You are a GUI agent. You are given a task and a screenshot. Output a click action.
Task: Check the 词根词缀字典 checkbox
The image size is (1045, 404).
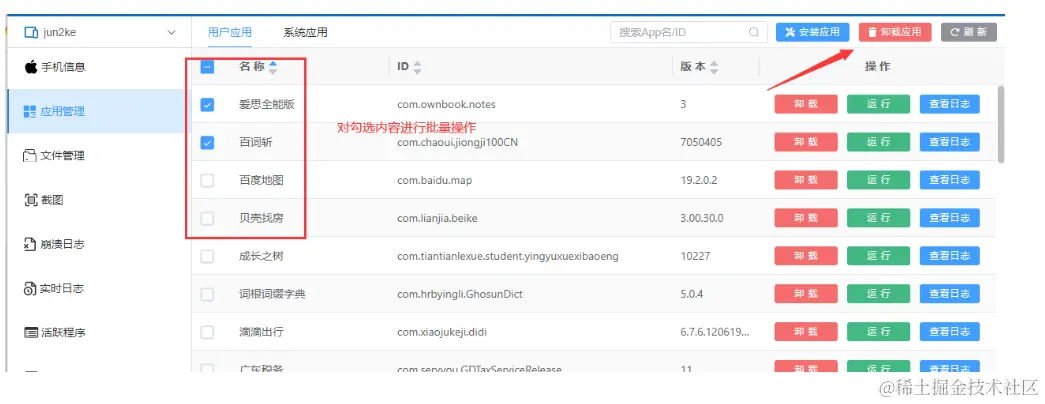[x=207, y=294]
